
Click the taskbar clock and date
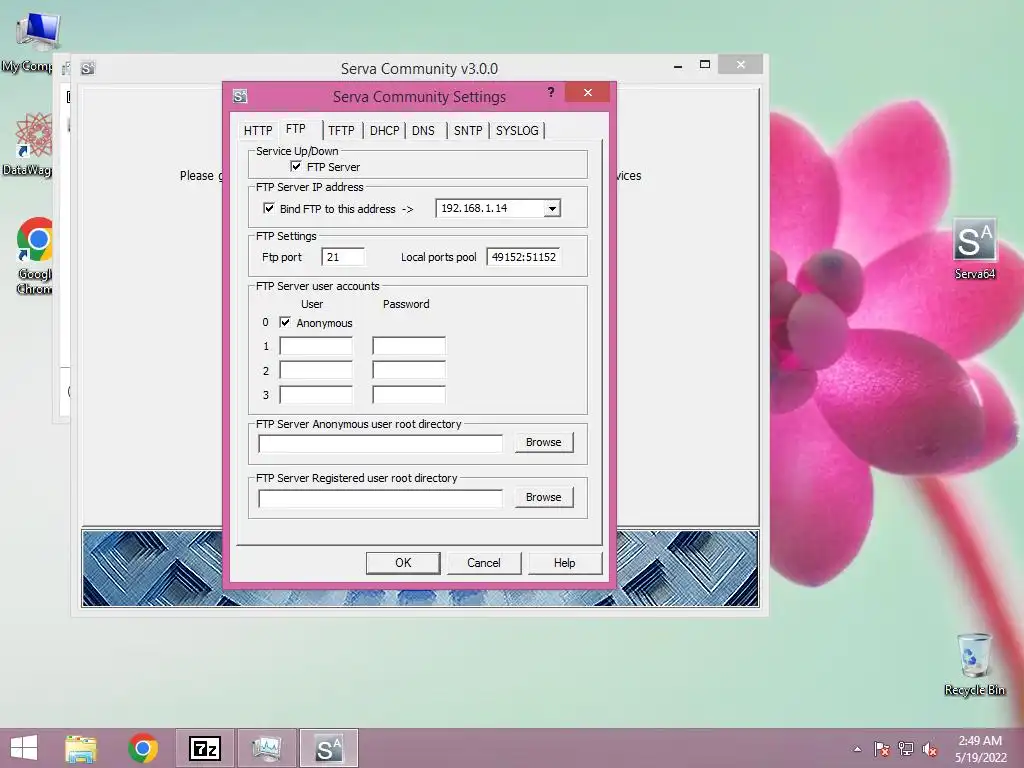pyautogui.click(x=980, y=749)
